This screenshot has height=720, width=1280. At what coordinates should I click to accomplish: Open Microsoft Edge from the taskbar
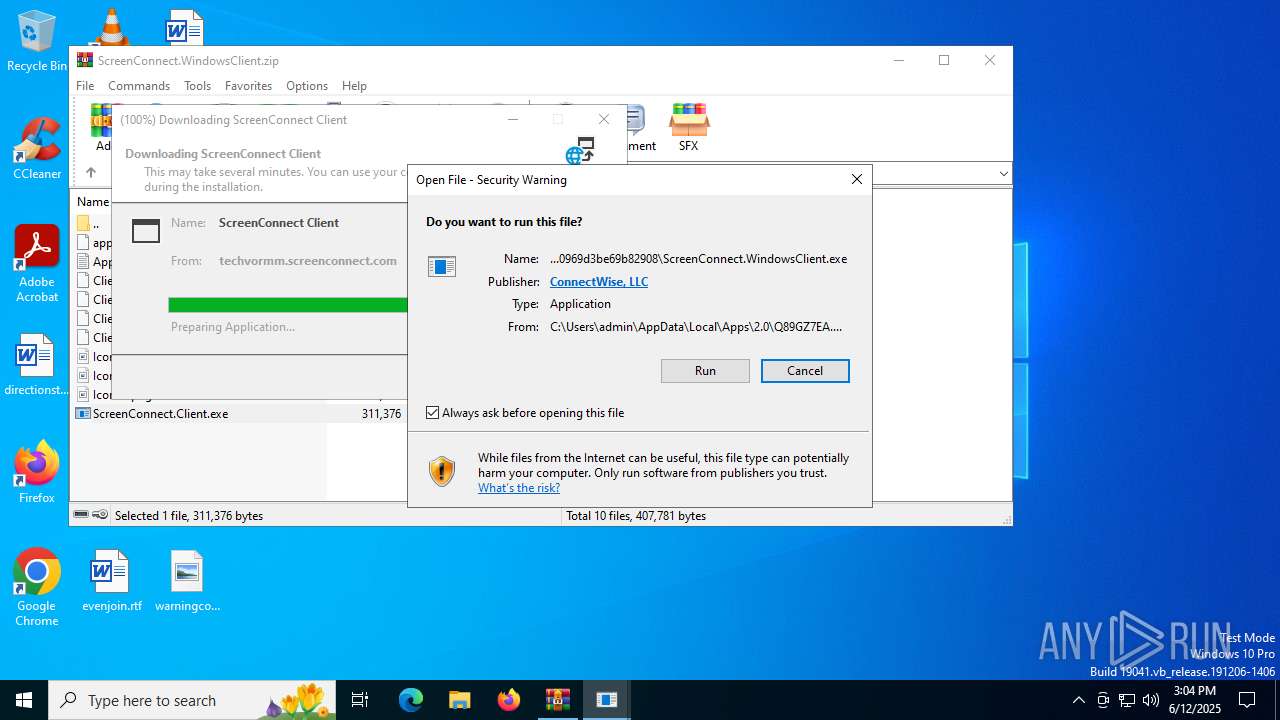(411, 700)
